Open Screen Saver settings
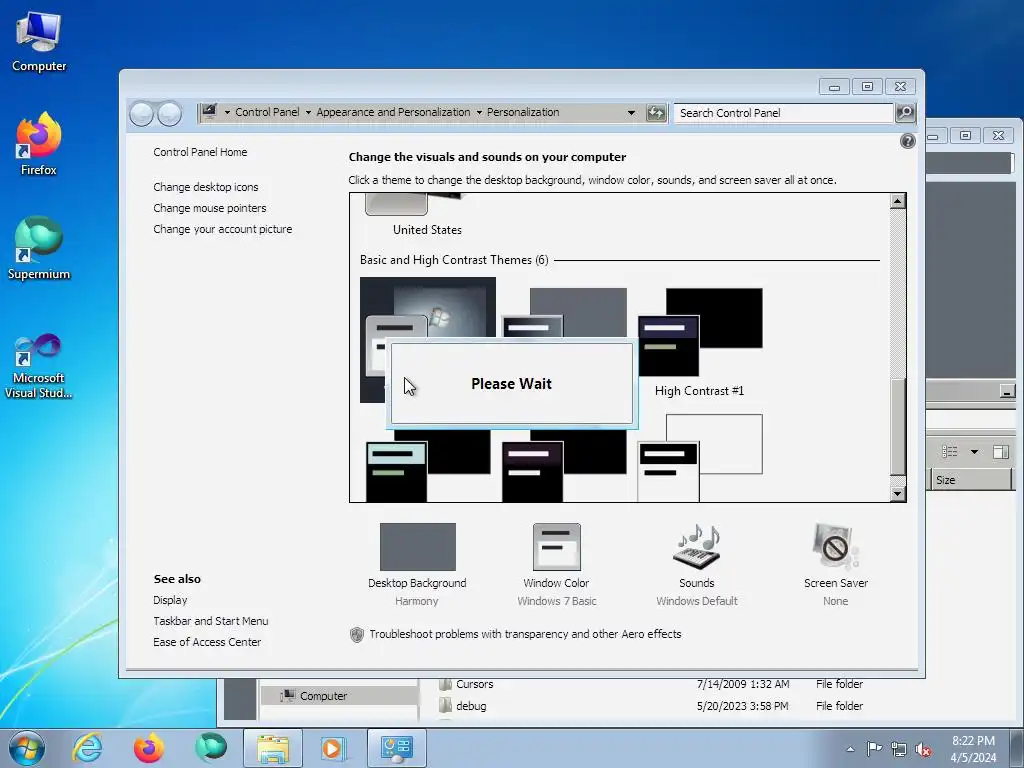The image size is (1024, 768). [836, 564]
